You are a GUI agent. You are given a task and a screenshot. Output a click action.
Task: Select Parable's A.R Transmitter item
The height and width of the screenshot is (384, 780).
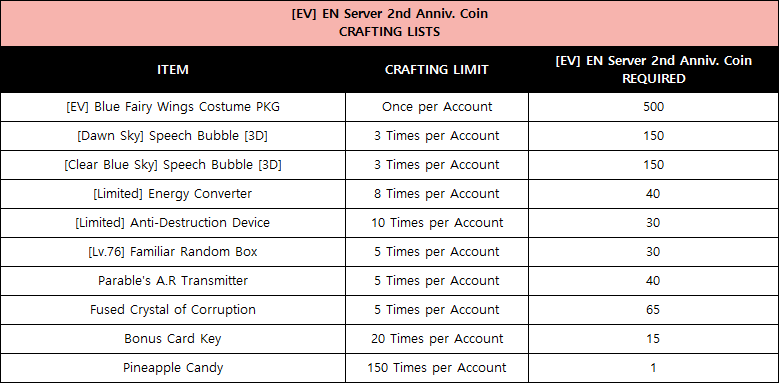[173, 281]
